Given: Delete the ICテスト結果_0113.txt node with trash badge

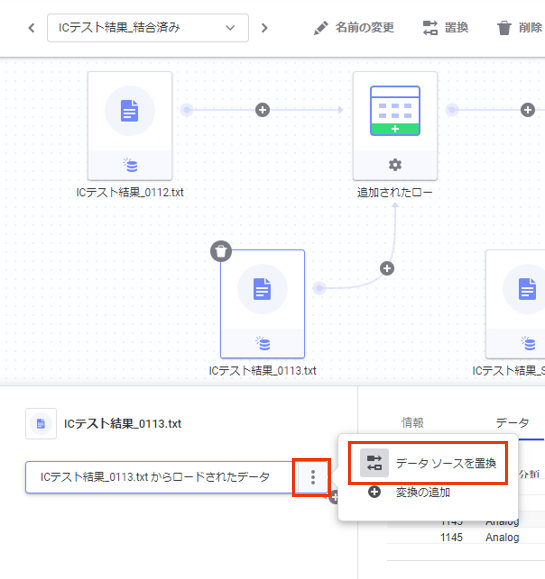Looking at the screenshot, I should pyautogui.click(x=221, y=251).
